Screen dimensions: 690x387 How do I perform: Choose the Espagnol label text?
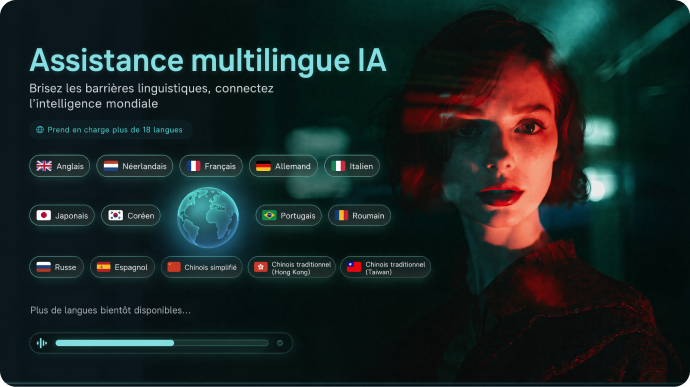[x=131, y=267]
